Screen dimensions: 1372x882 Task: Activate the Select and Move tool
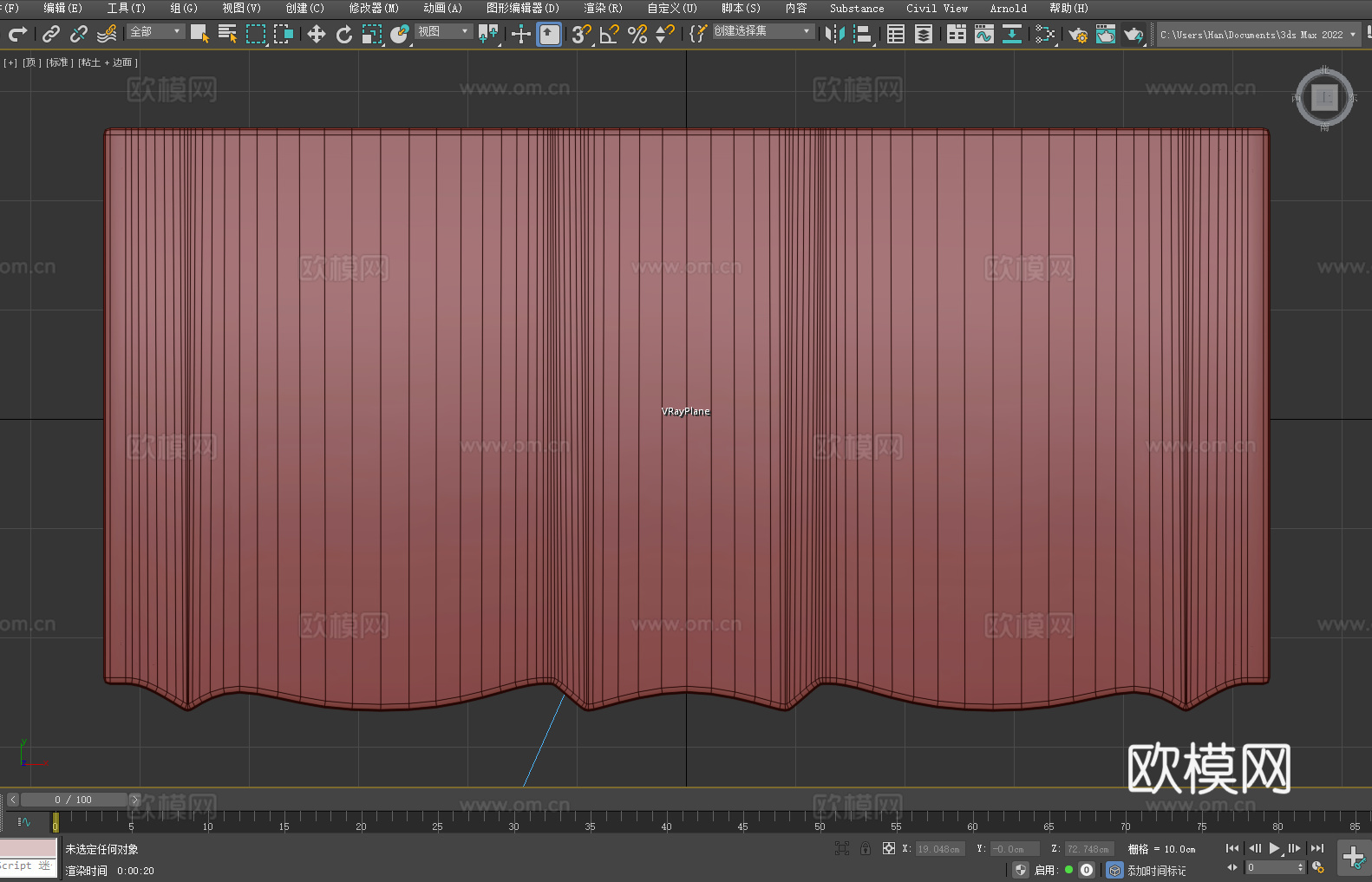(x=317, y=34)
